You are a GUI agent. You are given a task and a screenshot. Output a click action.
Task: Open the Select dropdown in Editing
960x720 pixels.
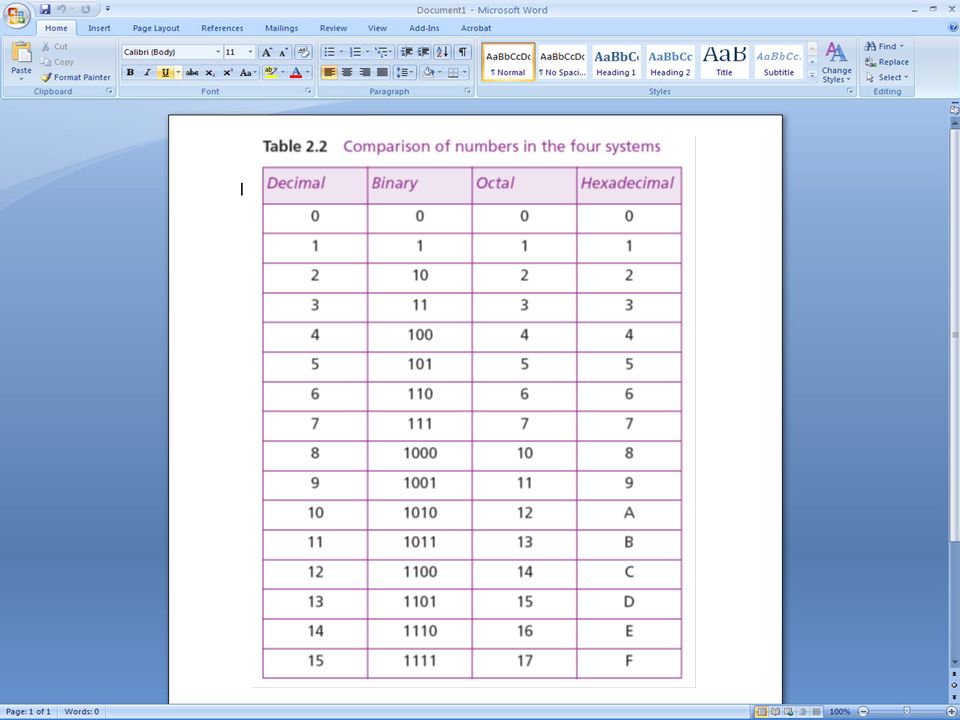click(x=887, y=78)
